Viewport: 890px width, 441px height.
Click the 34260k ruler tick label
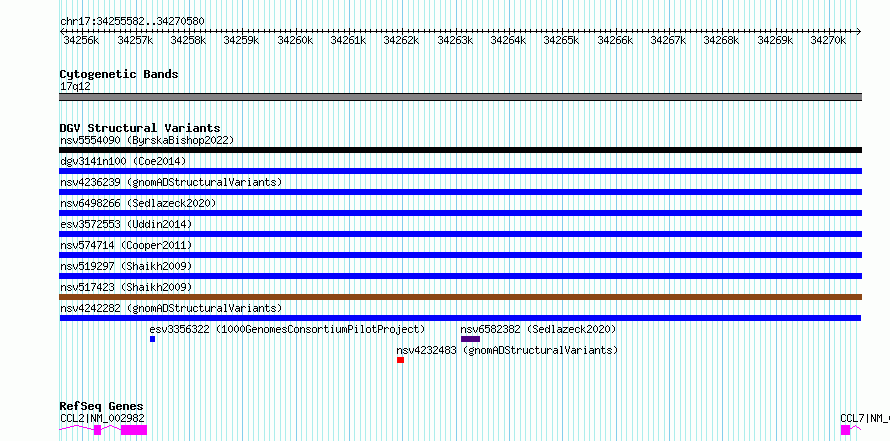coord(295,40)
